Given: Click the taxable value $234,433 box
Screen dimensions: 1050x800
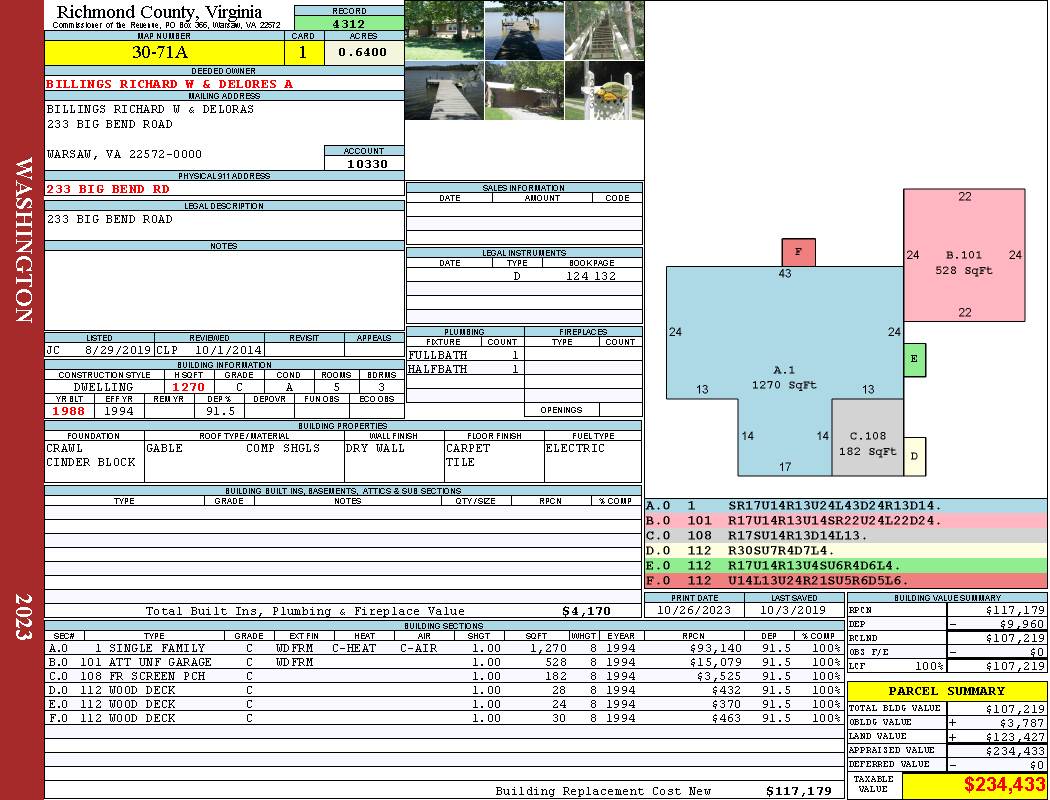Looking at the screenshot, I should [x=975, y=785].
